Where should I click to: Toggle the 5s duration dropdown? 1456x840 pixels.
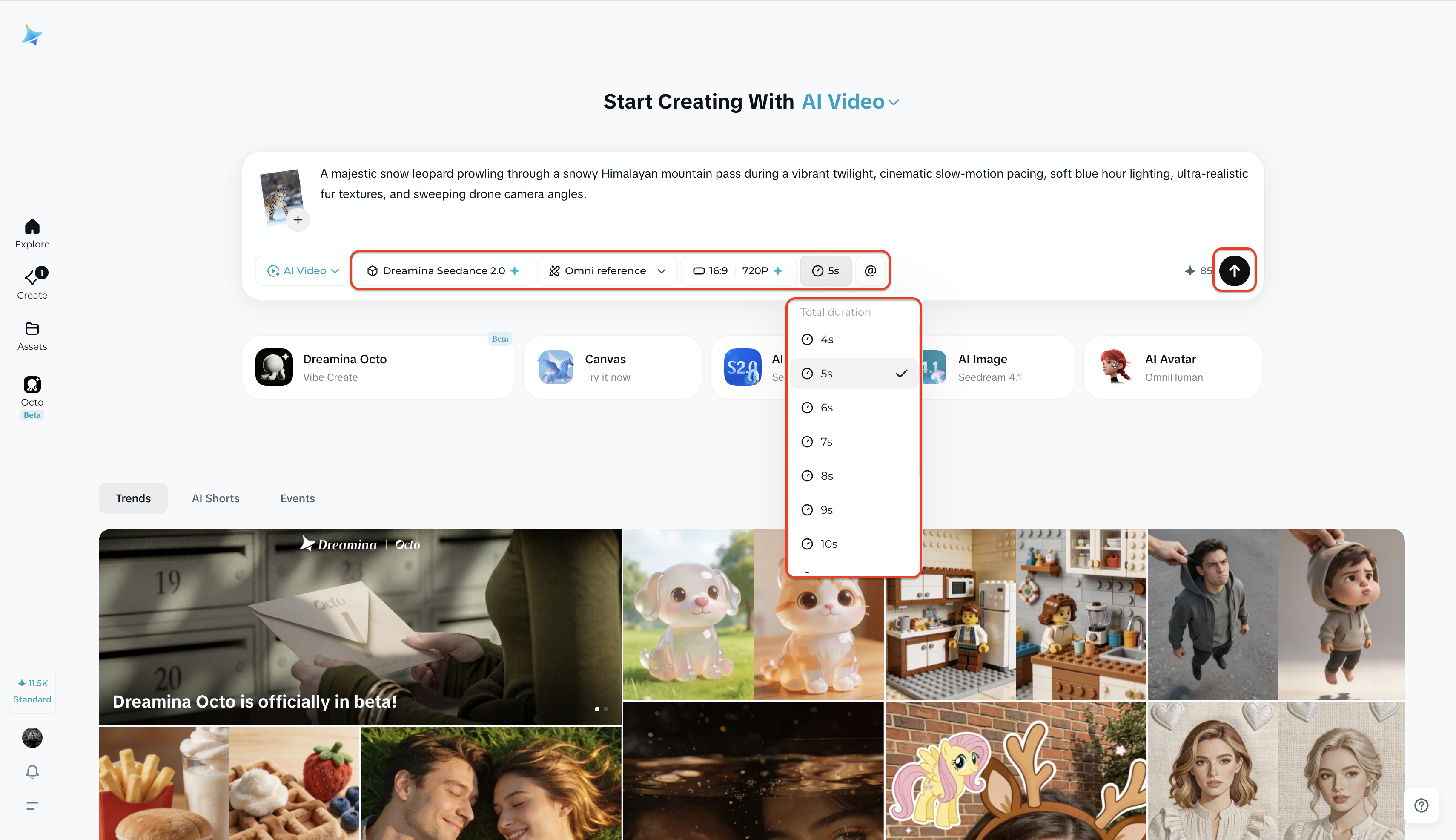pyautogui.click(x=825, y=270)
